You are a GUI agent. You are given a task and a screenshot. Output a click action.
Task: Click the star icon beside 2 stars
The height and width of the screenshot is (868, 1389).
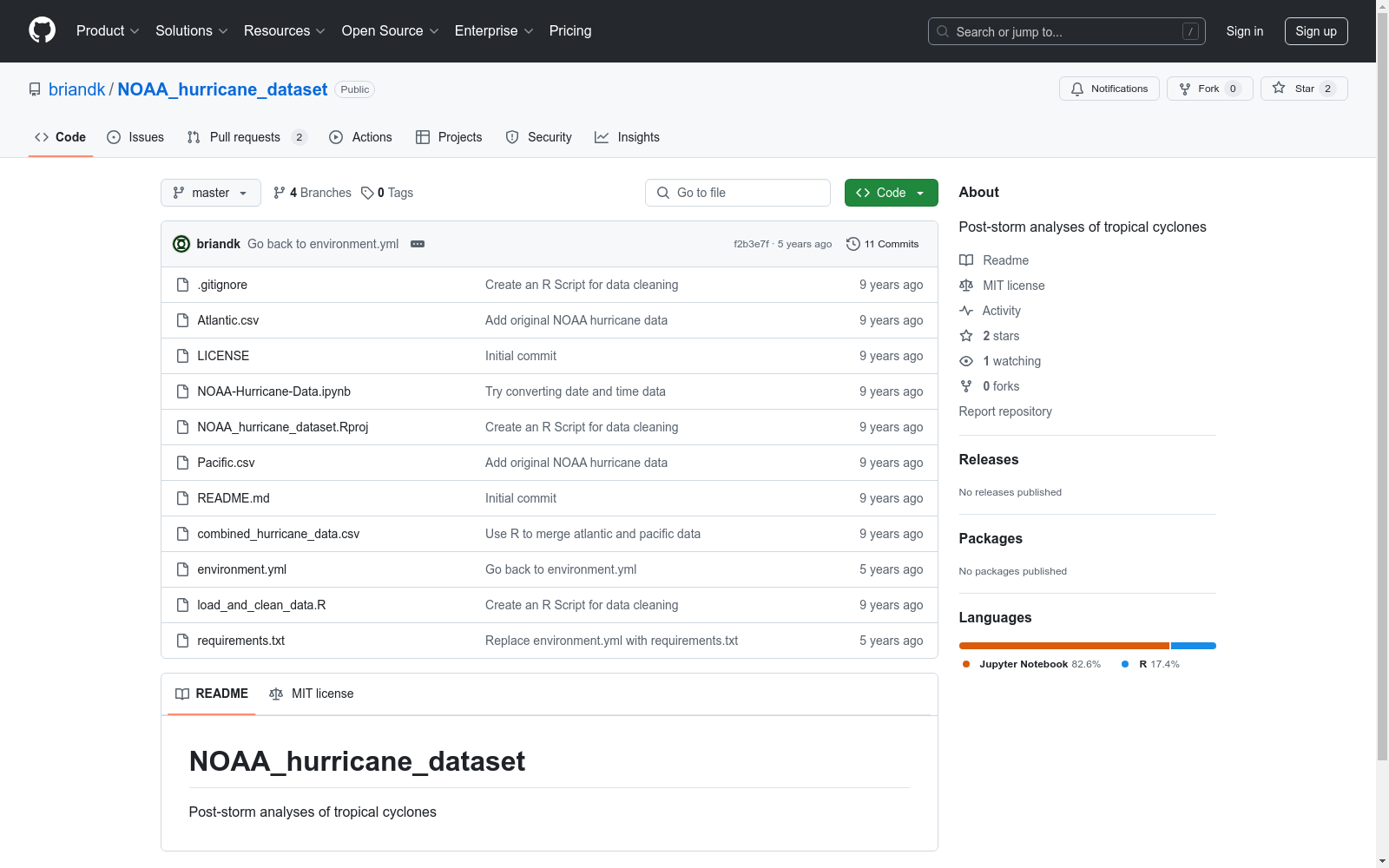tap(966, 336)
